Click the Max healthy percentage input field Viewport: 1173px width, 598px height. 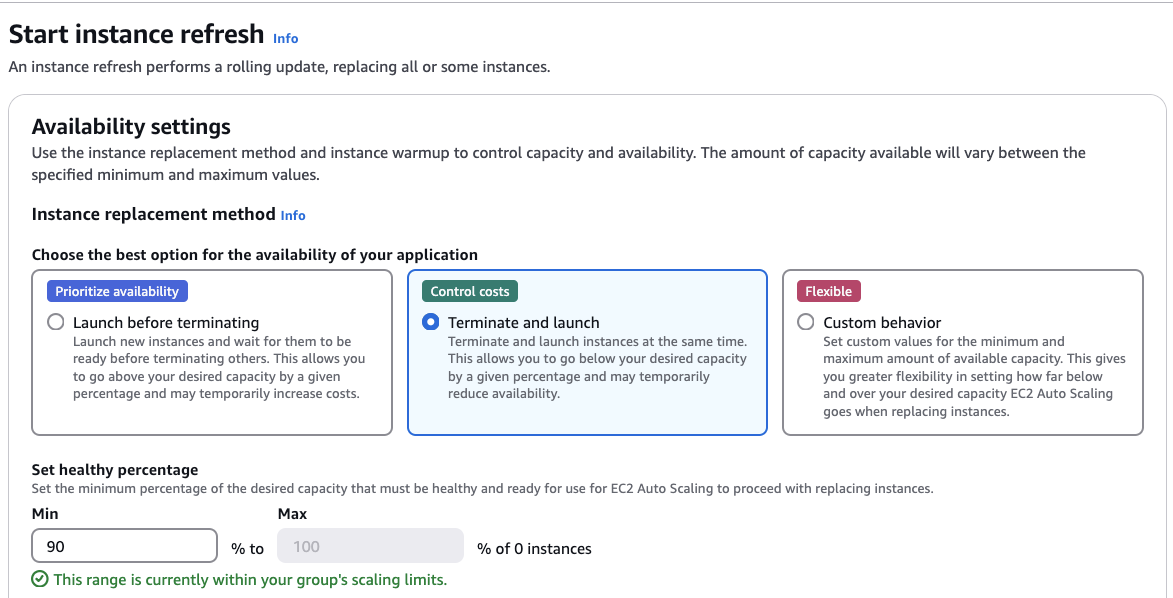pos(370,545)
